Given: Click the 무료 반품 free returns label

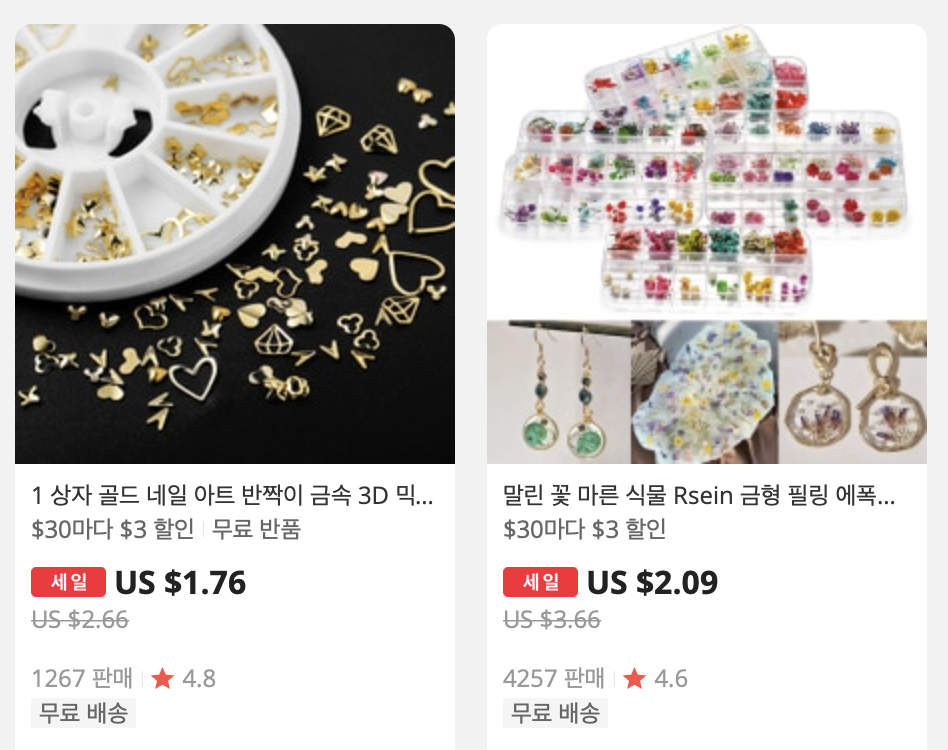Looking at the screenshot, I should point(256,529).
